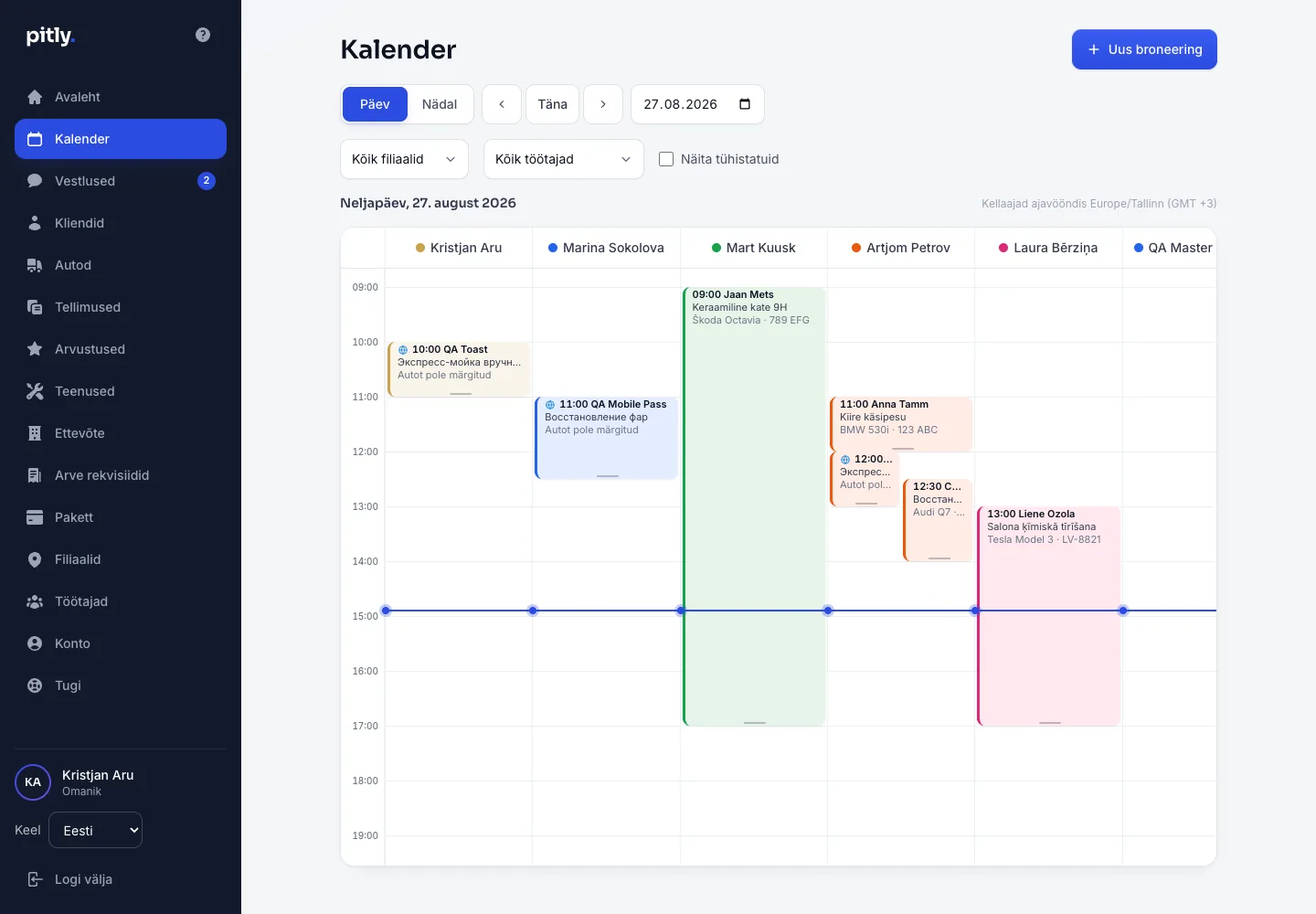
Task: Click the Pakett card icon
Action: tap(35, 517)
